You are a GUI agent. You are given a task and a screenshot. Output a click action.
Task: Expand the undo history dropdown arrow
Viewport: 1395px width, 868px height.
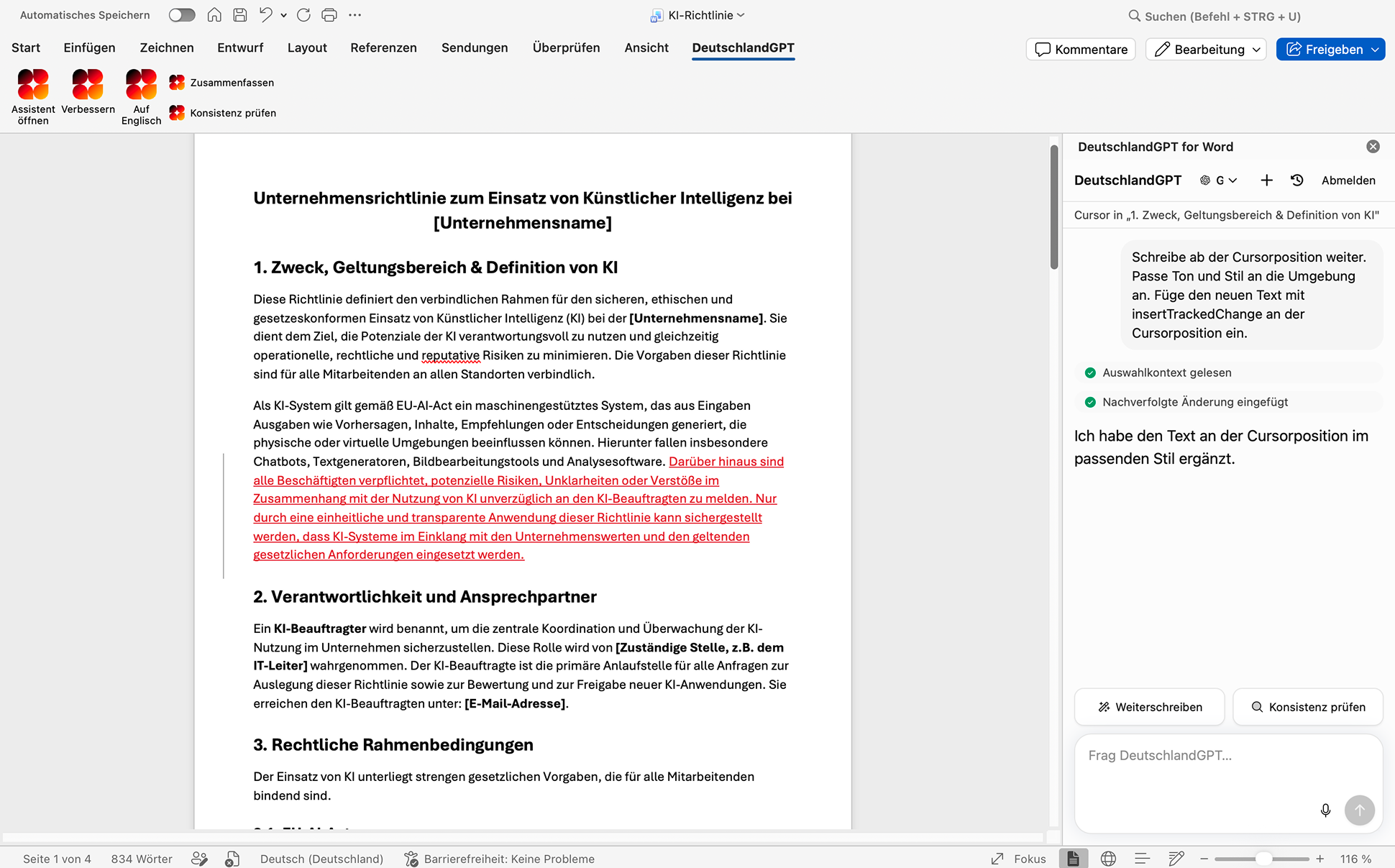pos(284,15)
